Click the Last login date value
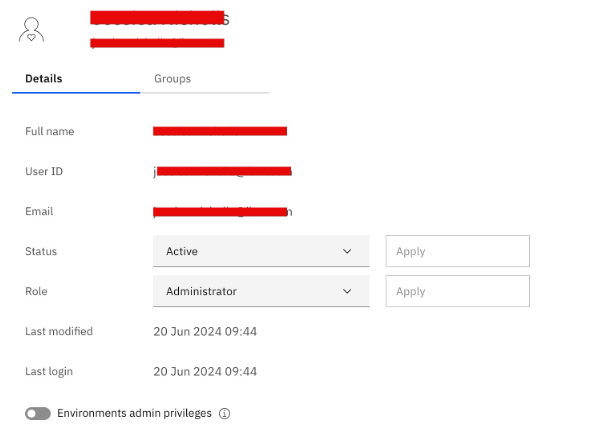Viewport: 590px width, 448px height. click(x=205, y=372)
